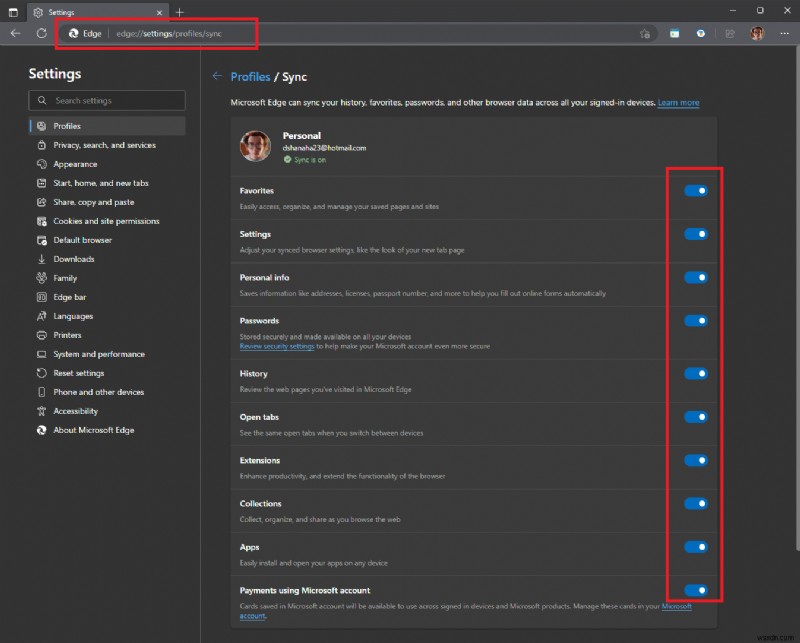
Task: Click the profile avatar icon in the browser toolbar
Action: pyautogui.click(x=758, y=33)
